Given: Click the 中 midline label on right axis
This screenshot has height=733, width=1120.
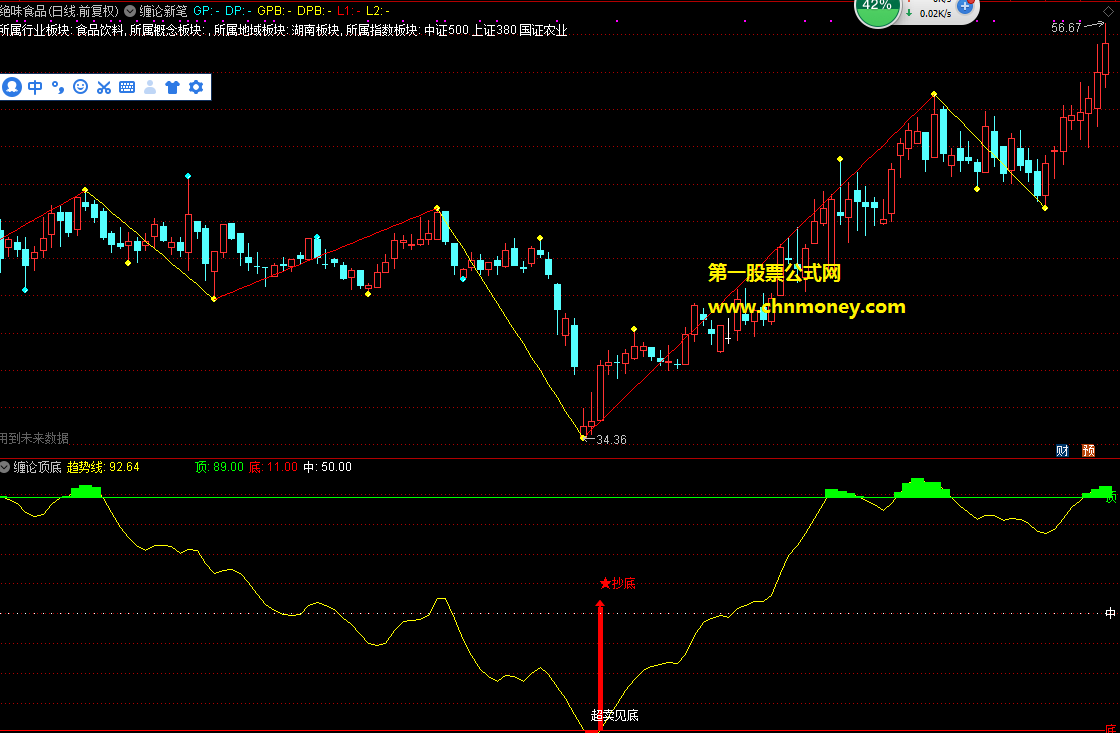Looking at the screenshot, I should pyautogui.click(x=1110, y=614).
